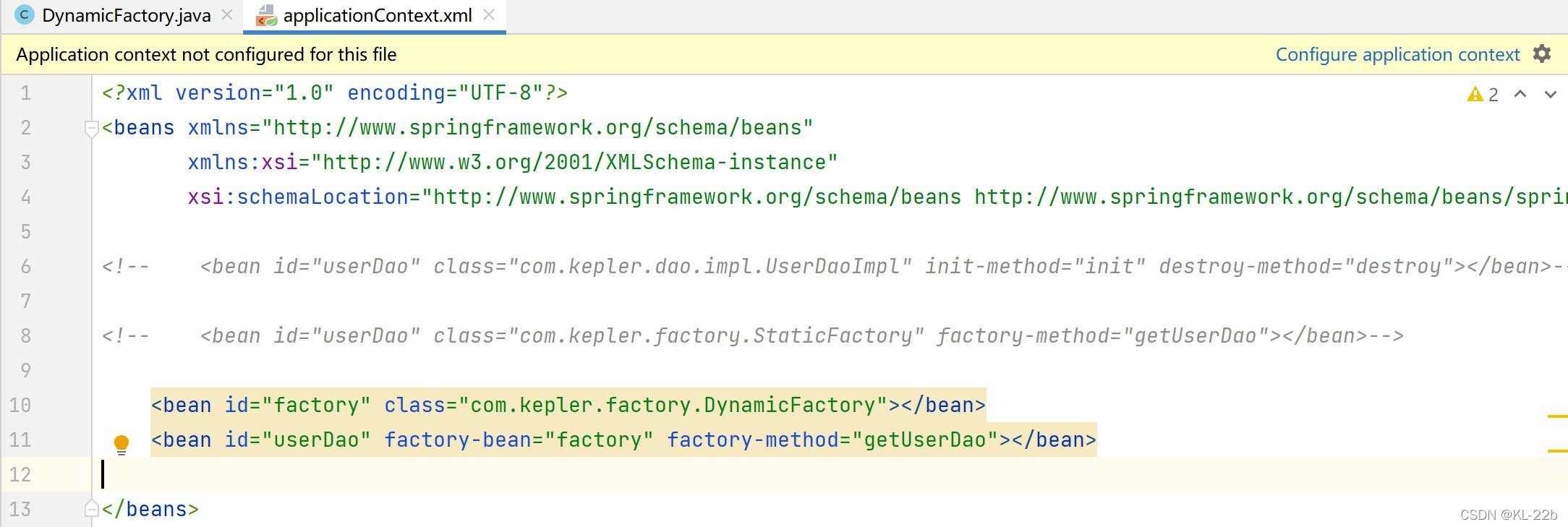Go to previous highlighted problem arrow
The width and height of the screenshot is (1568, 527).
pos(1520,94)
